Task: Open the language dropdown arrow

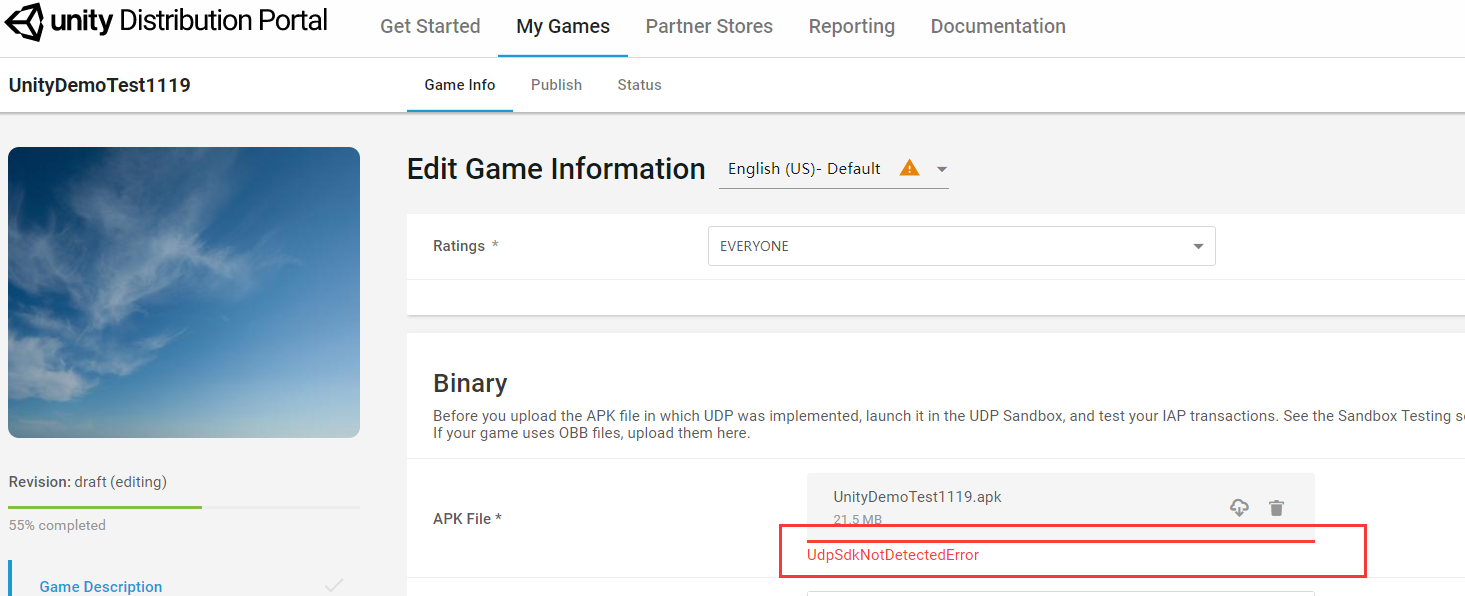Action: tap(941, 169)
